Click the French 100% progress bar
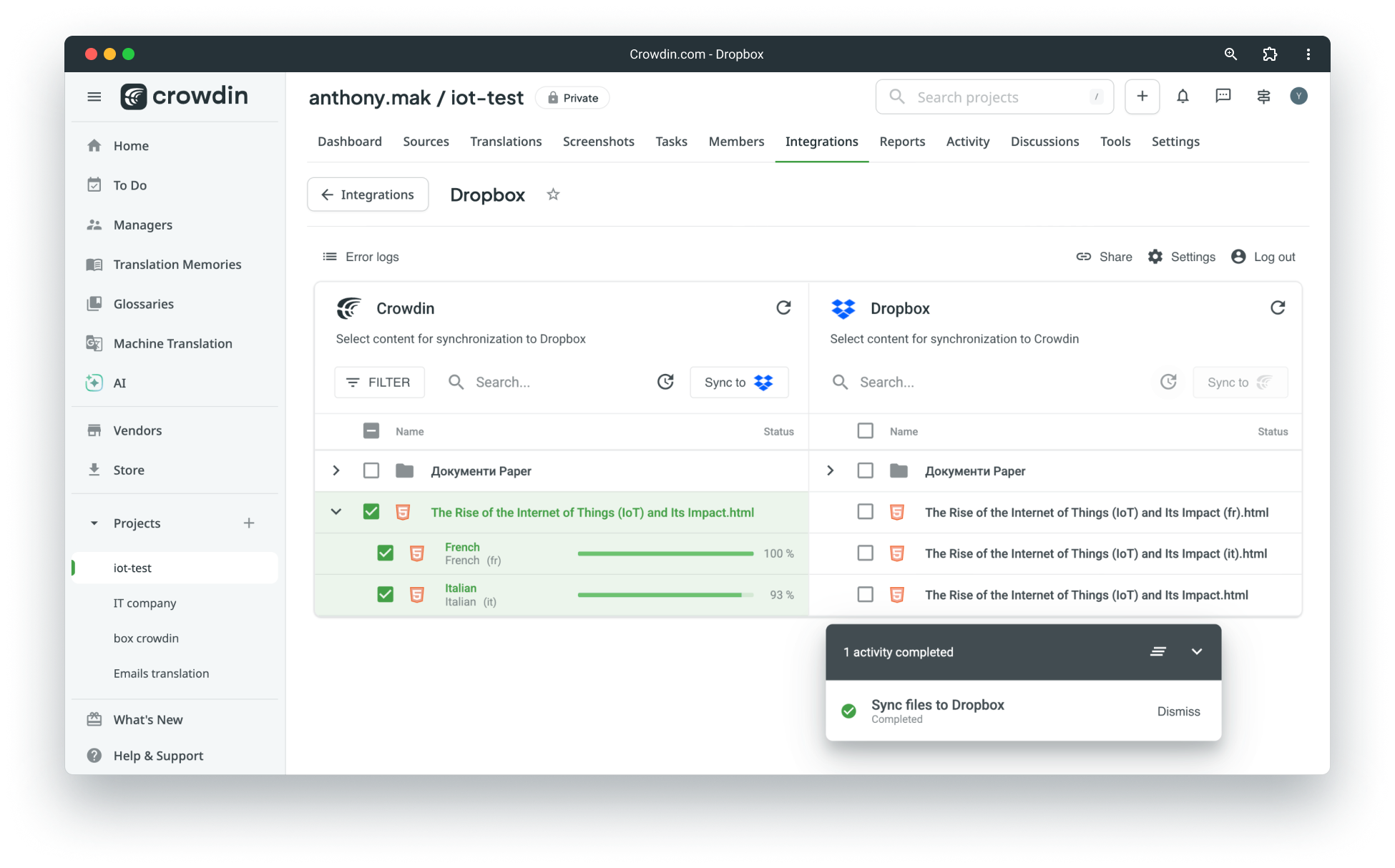Screen dimensions: 1395x868 pos(665,553)
